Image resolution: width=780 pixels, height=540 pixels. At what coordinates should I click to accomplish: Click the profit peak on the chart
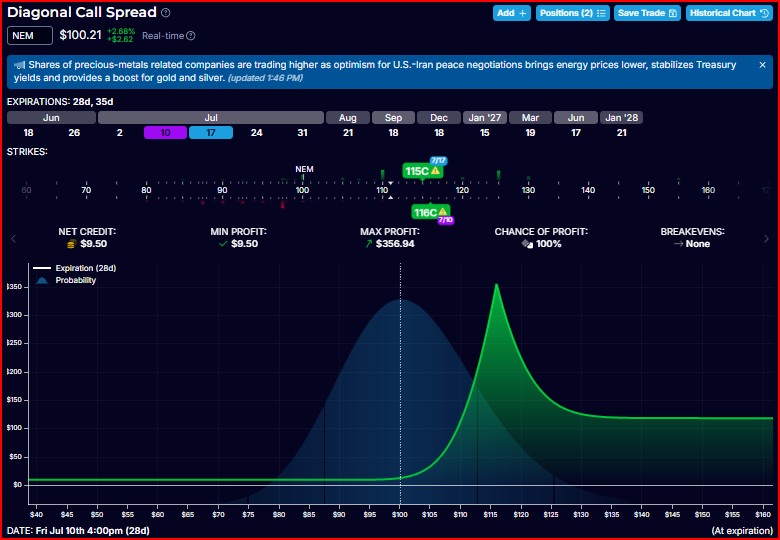point(496,284)
